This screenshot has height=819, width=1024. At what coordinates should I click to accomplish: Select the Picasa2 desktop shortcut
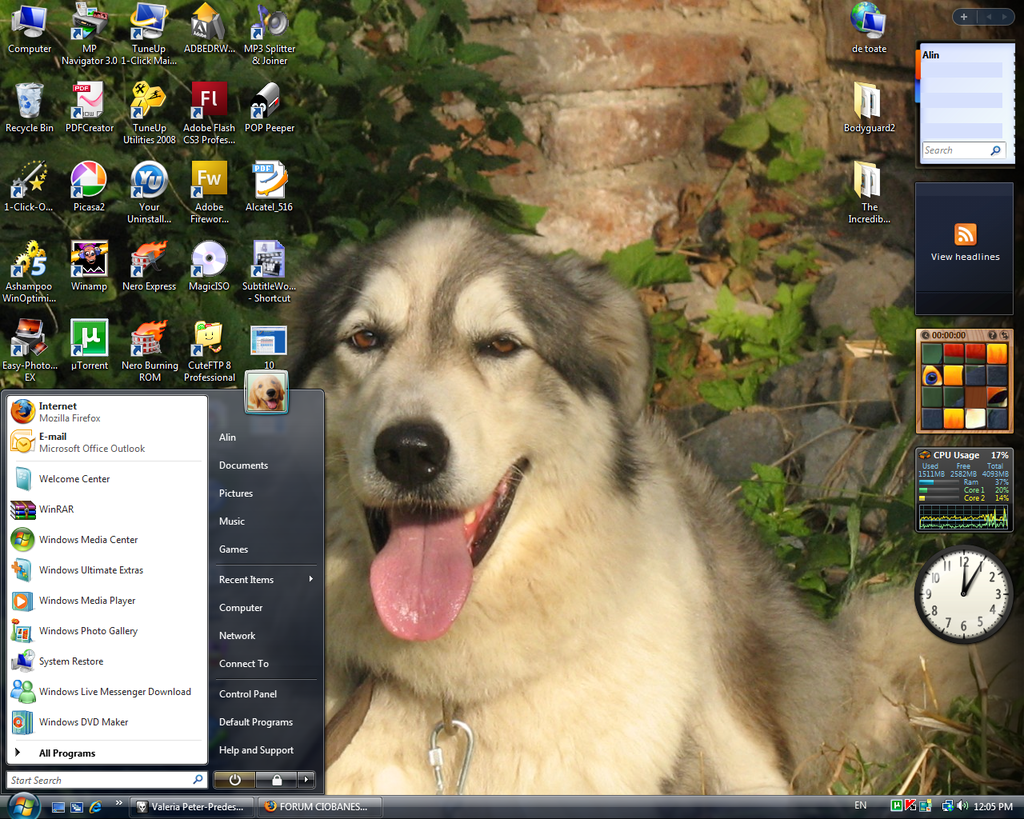click(x=89, y=187)
